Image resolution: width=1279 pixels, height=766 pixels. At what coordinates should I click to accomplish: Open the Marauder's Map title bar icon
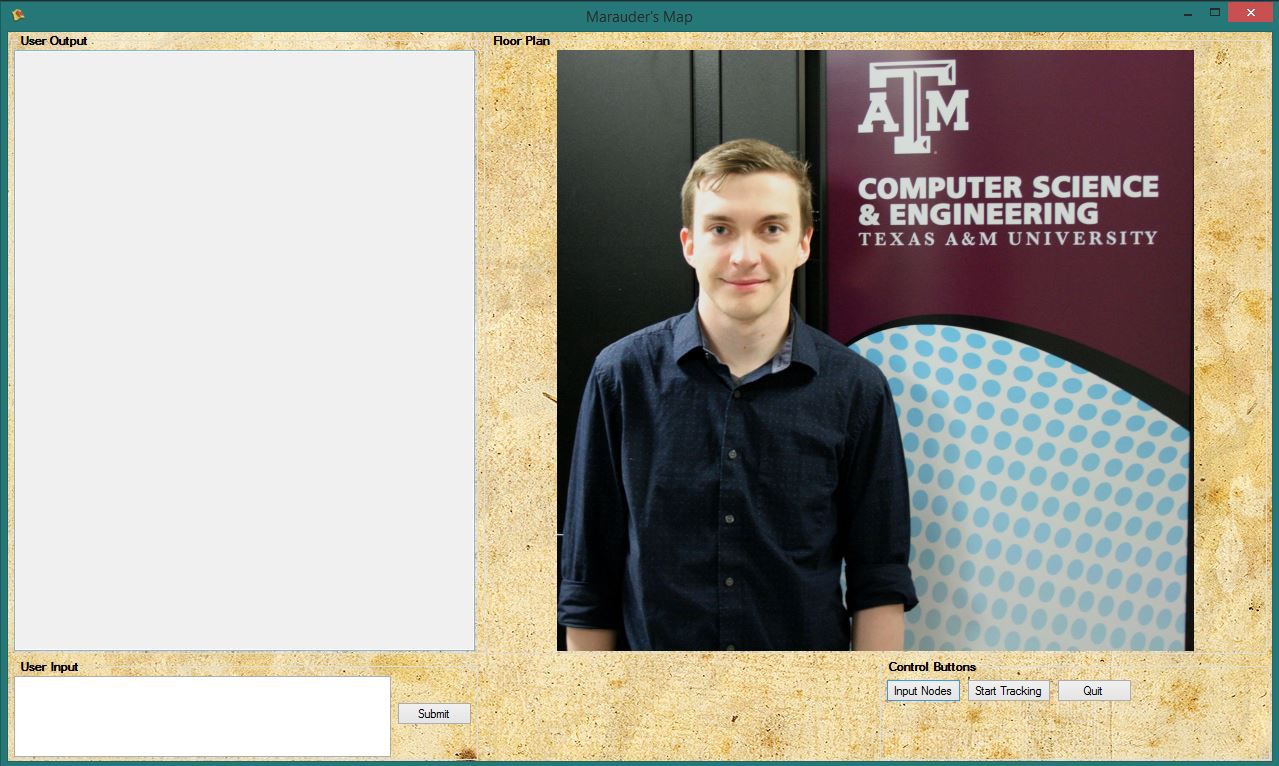(17, 15)
